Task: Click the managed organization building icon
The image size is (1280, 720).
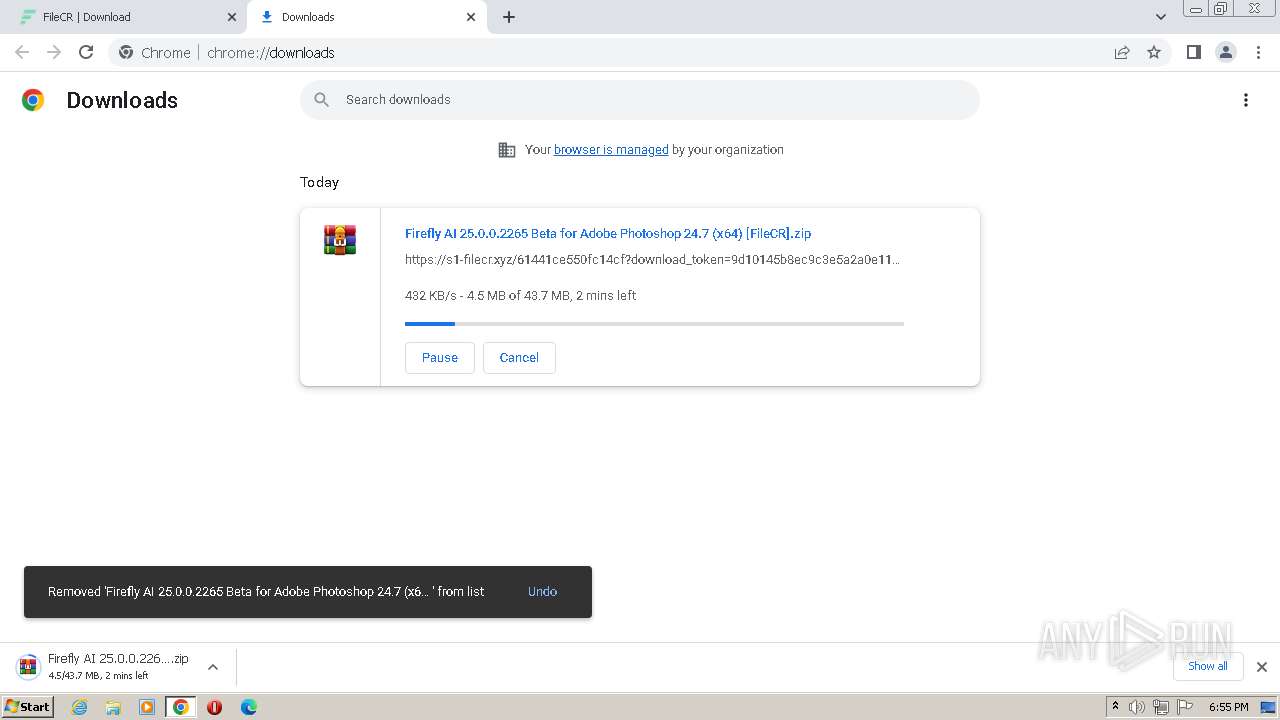Action: coord(507,150)
